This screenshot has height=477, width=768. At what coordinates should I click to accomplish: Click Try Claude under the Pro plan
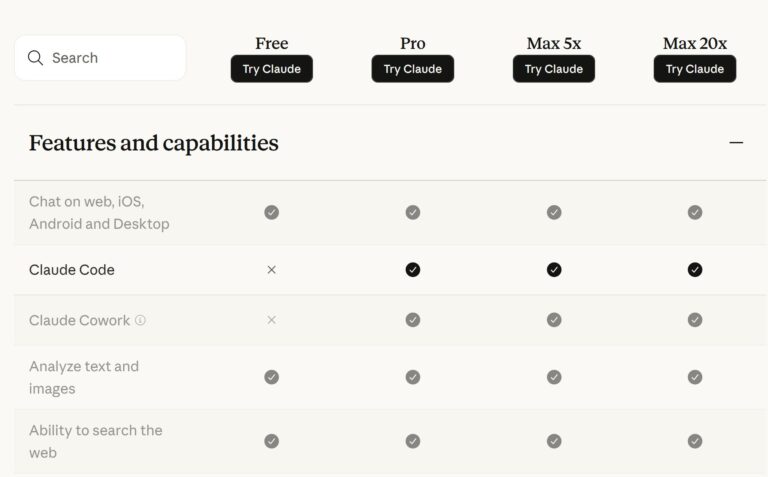click(x=413, y=69)
